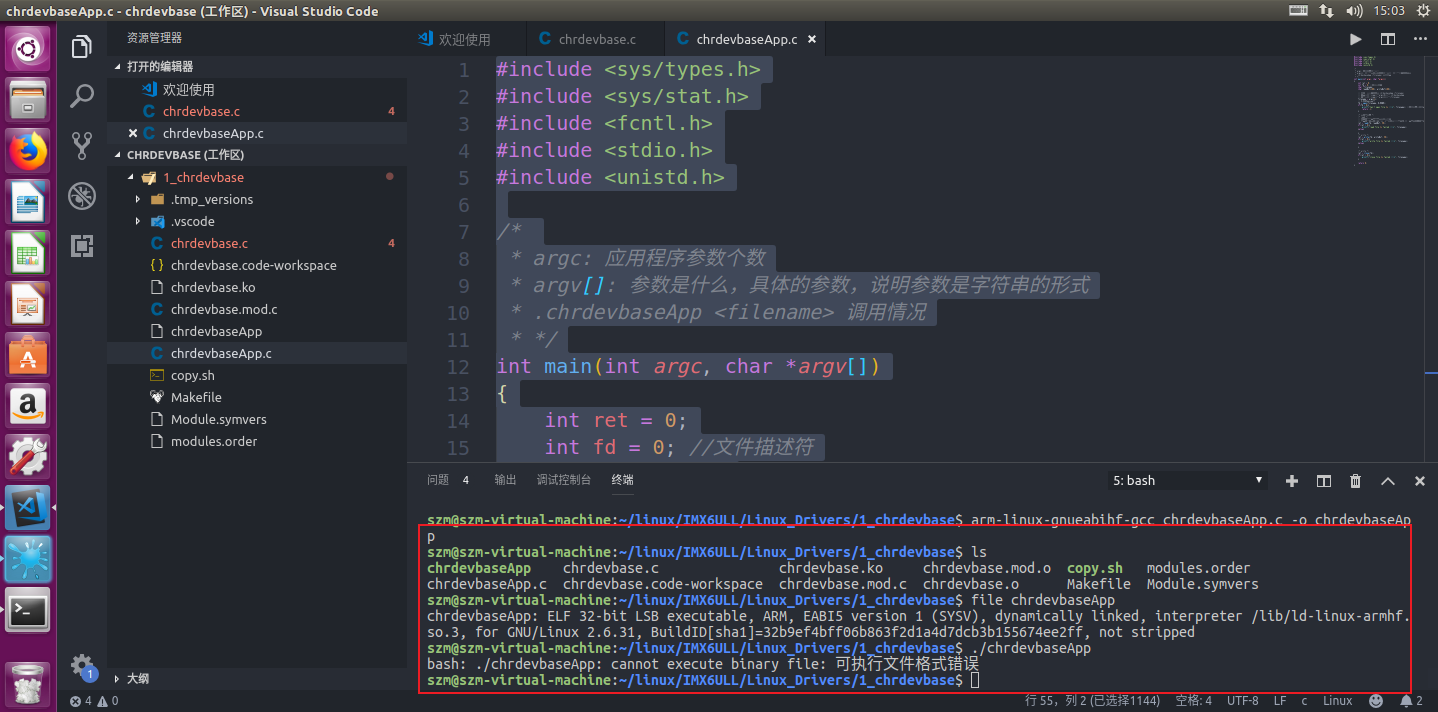Open the notifications bell in the status bar
Viewport: 1438px width, 712px height.
(x=1412, y=701)
